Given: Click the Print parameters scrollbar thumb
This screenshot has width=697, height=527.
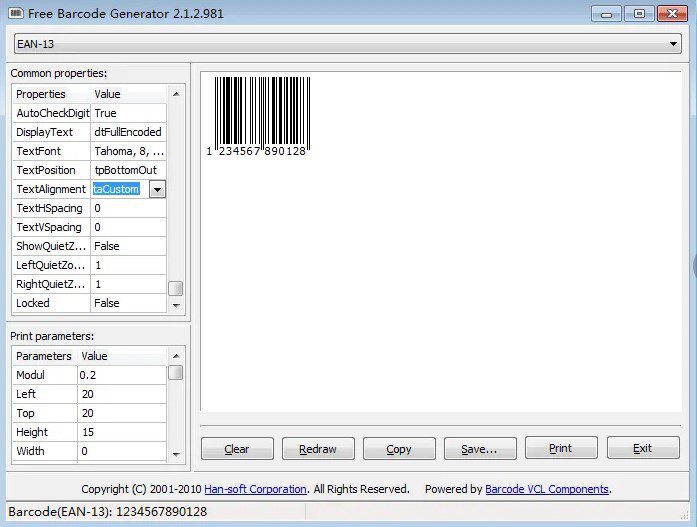Looking at the screenshot, I should coord(176,373).
